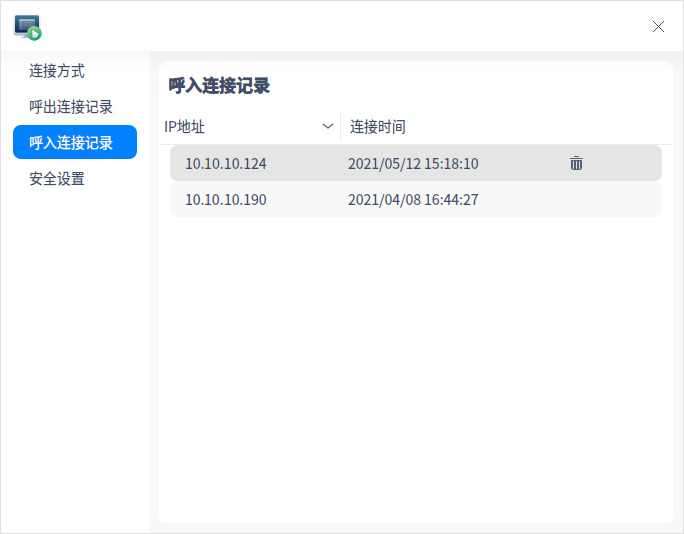Click the remote desktop app icon

(28, 27)
